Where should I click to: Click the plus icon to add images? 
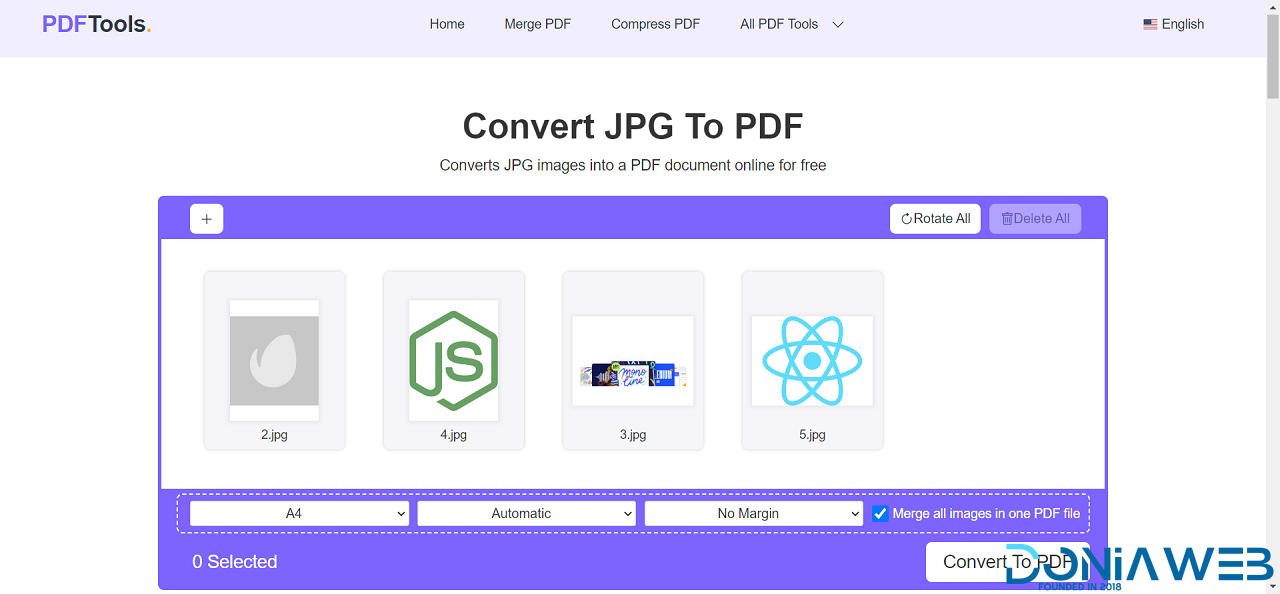[206, 219]
